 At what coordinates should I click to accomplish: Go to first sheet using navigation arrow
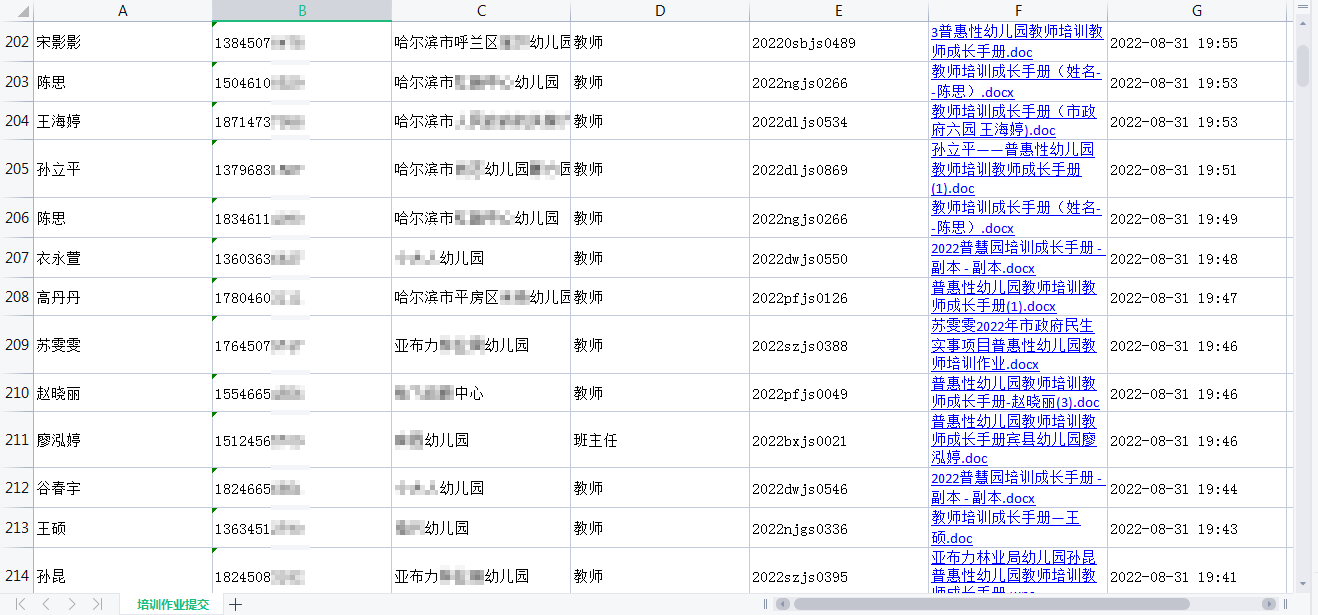[x=20, y=604]
